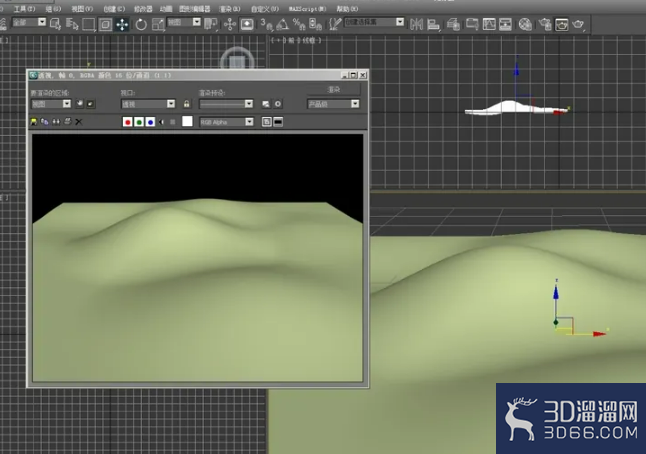Toggle the 3D Snaps button
Screen dimensions: 646x454
tap(267, 25)
